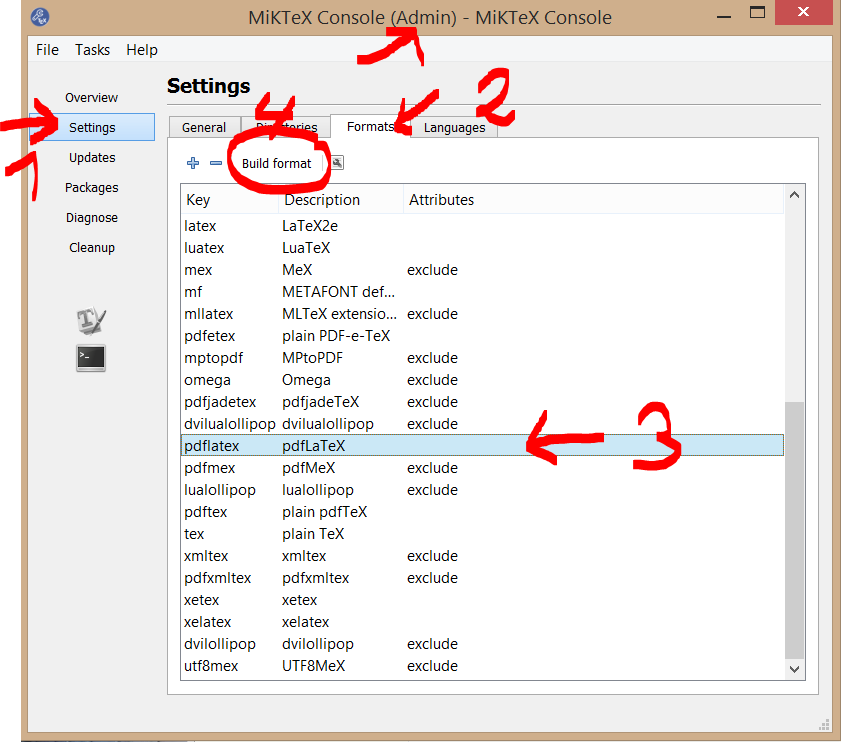841x742 pixels.
Task: Switch to the Languages tab
Action: point(454,127)
